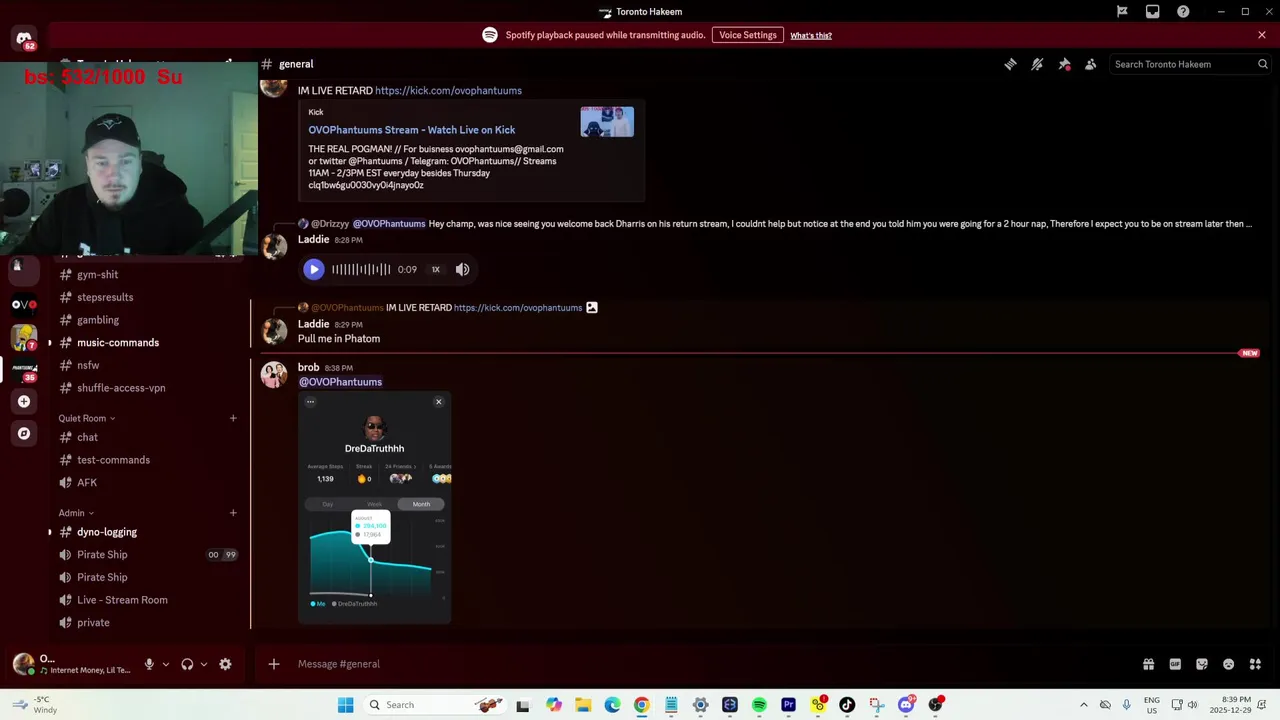This screenshot has height=720, width=1280.
Task: Toggle member list icon
Action: click(1091, 64)
